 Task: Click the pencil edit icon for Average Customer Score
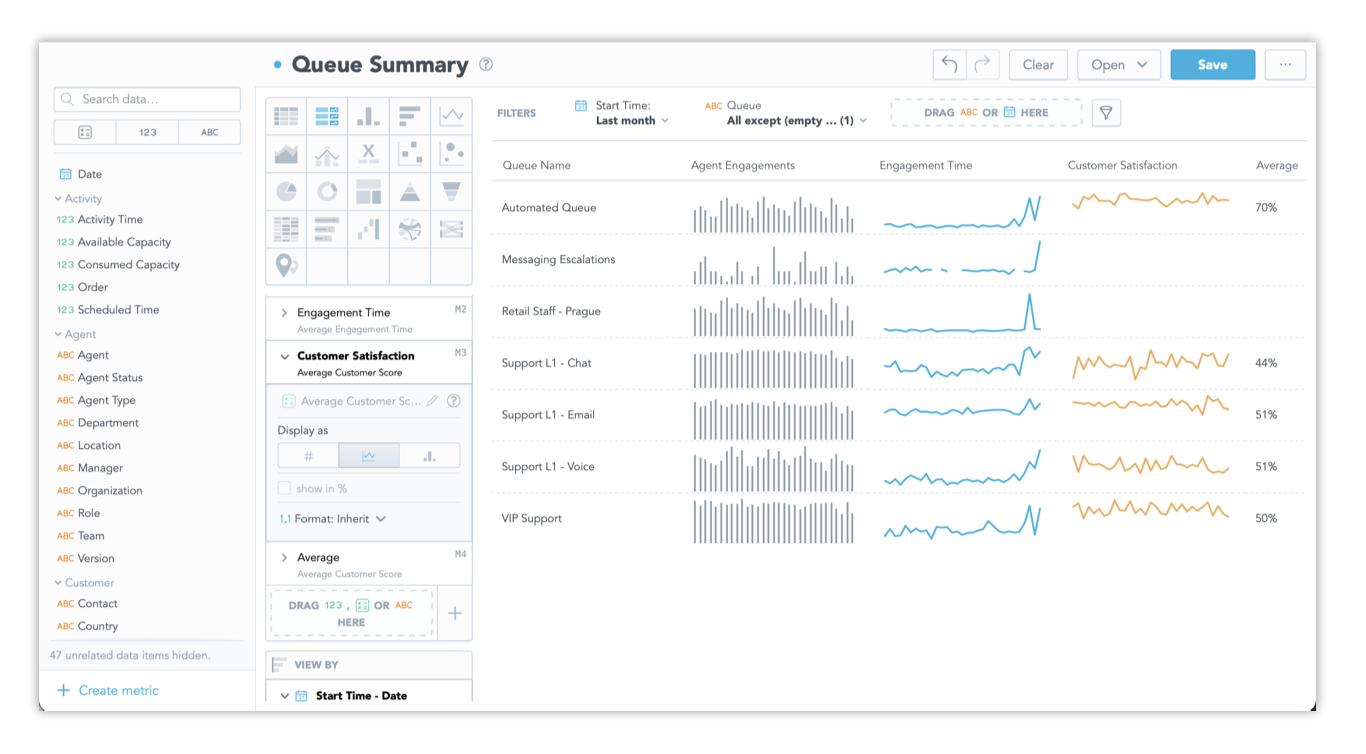click(x=432, y=401)
